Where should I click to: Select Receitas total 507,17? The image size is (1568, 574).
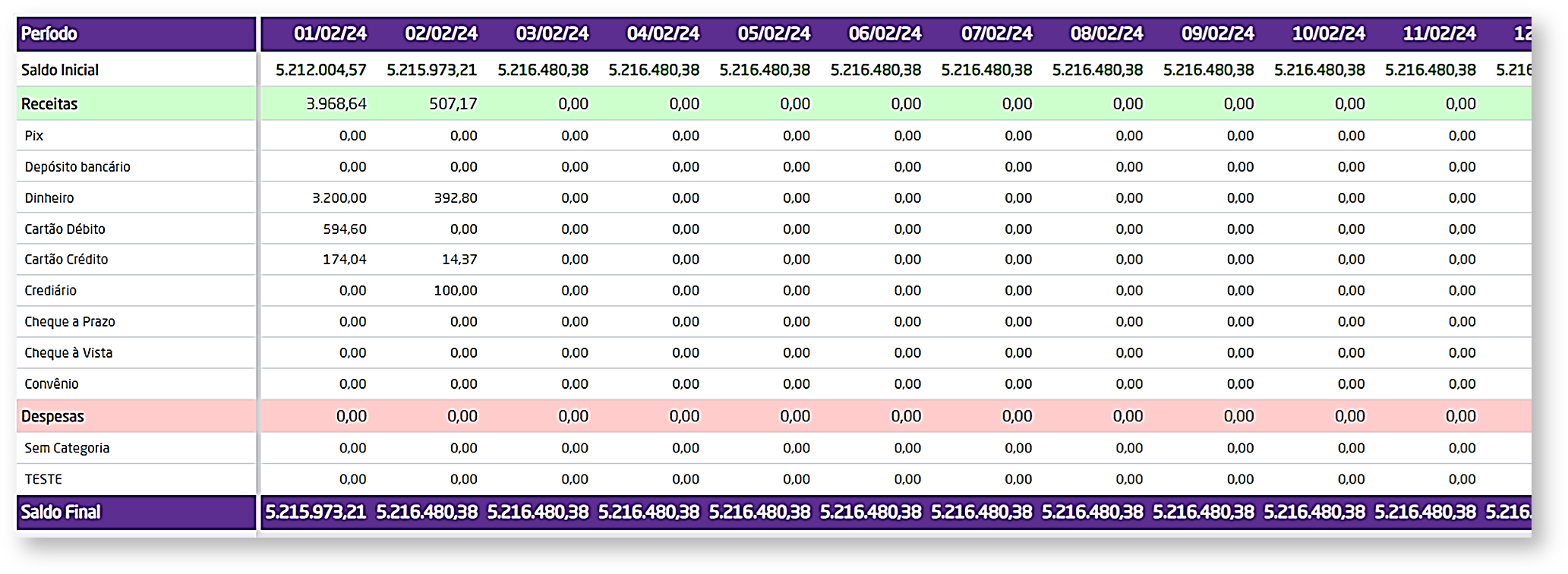453,104
